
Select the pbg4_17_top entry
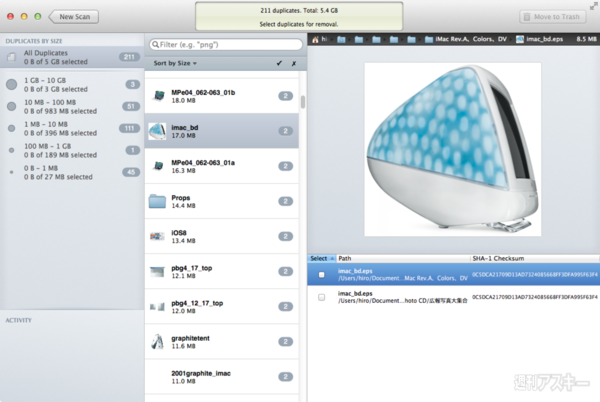[x=222, y=272]
